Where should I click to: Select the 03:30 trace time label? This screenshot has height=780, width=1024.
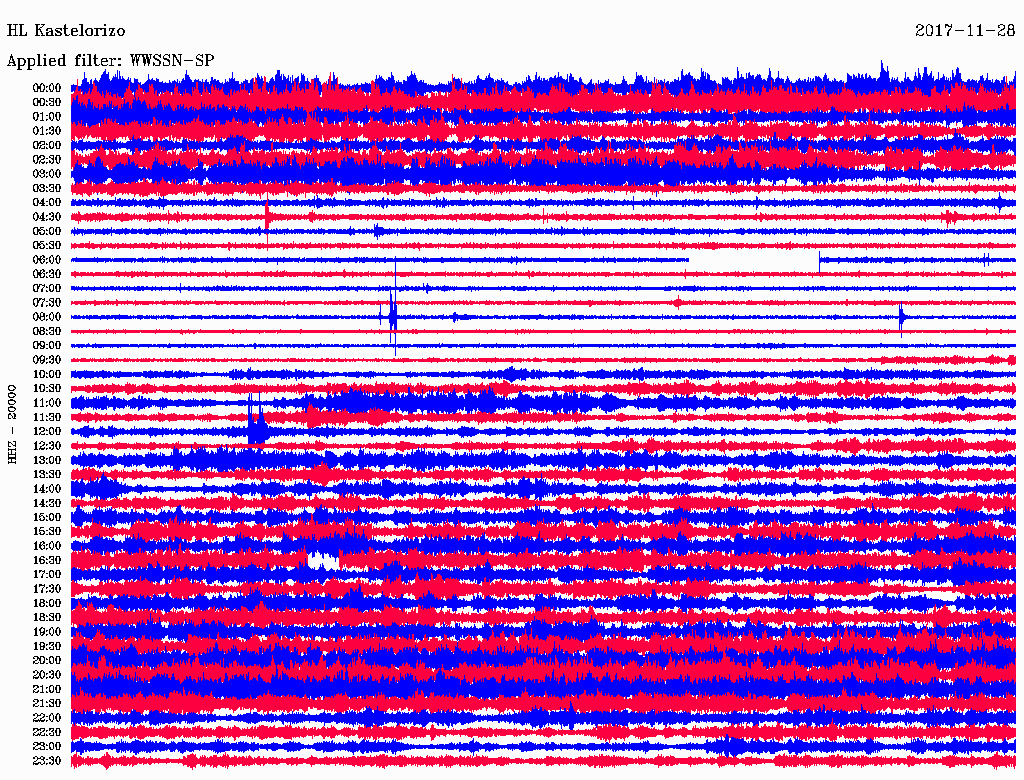pyautogui.click(x=47, y=188)
